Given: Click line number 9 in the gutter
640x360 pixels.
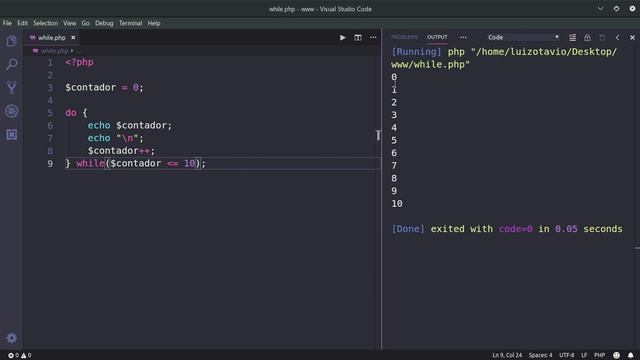Looking at the screenshot, I should coord(50,164).
